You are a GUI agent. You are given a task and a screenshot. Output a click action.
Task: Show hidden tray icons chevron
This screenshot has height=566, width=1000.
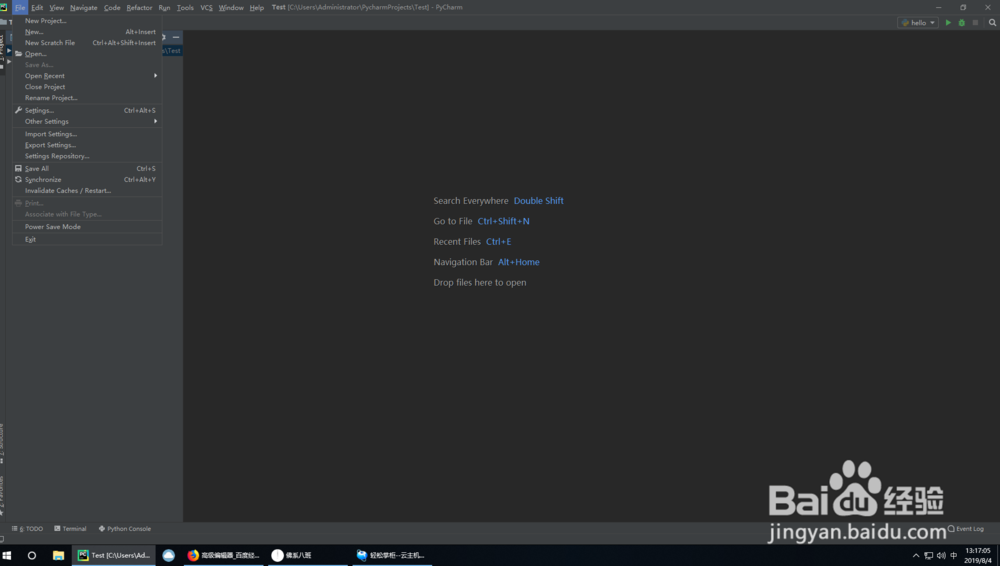pos(916,555)
